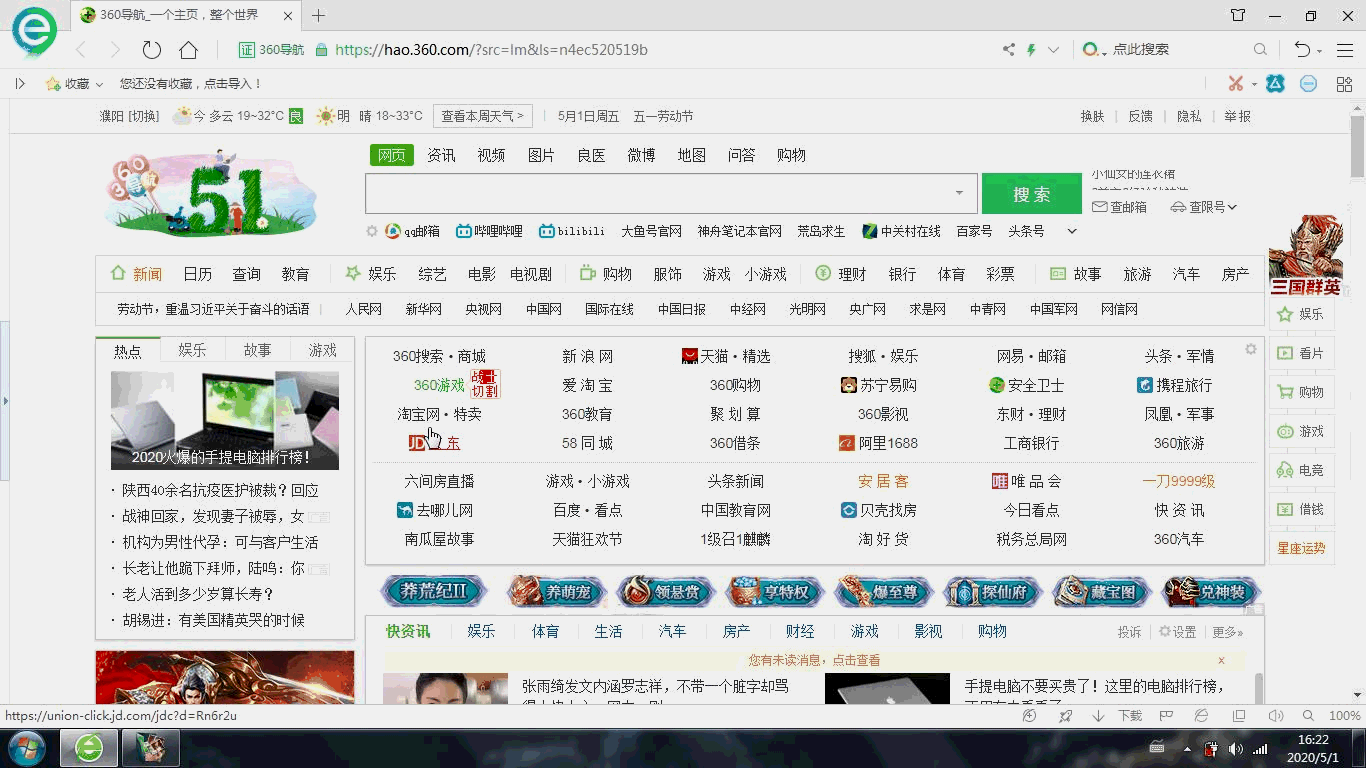Open the site shortcuts overflow chevron next to 头条号

point(1070,230)
